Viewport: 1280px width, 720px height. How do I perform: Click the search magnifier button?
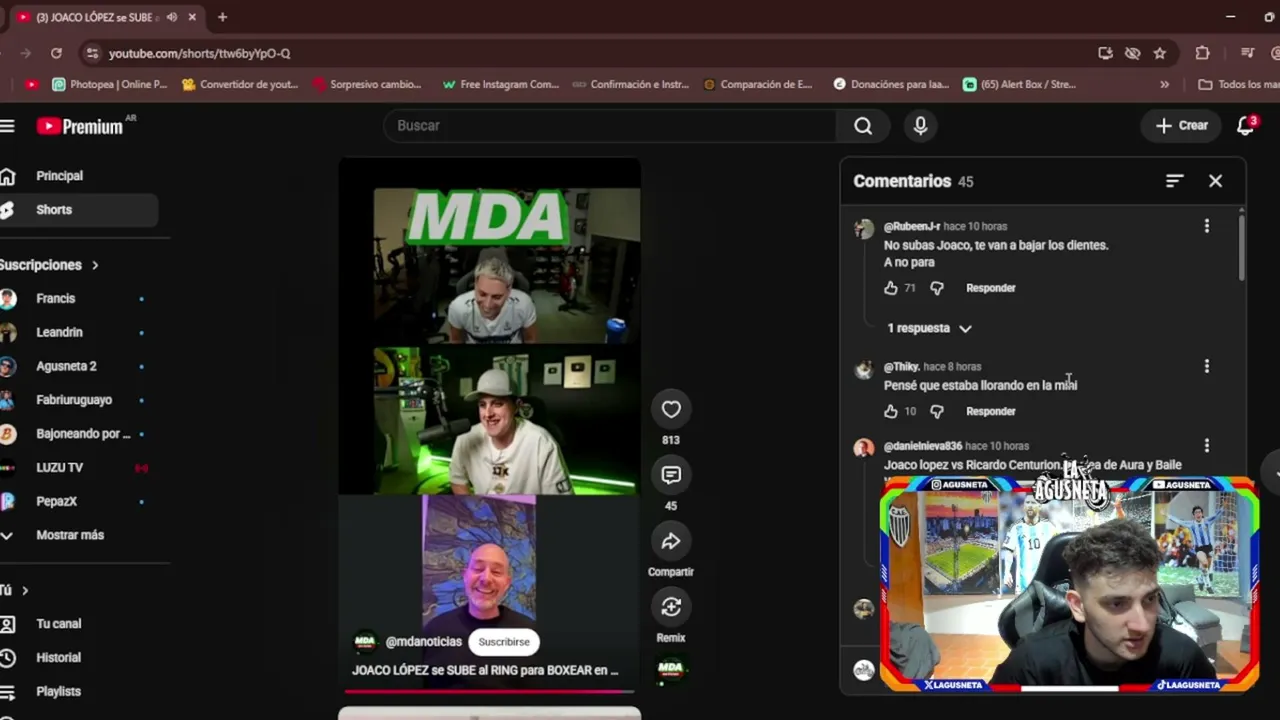[x=863, y=125]
